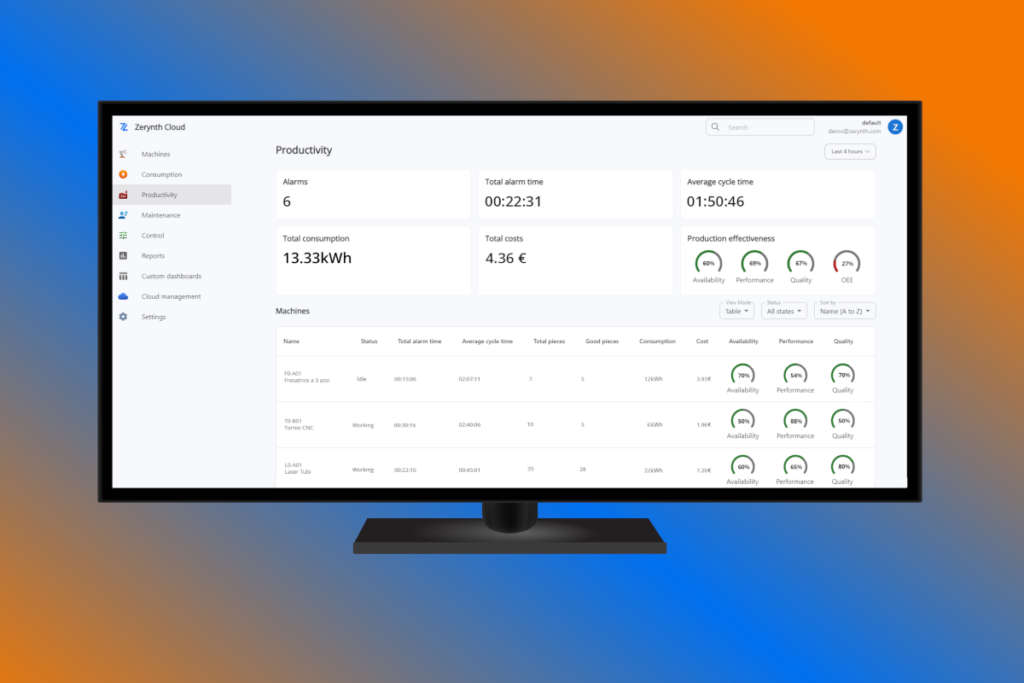Viewport: 1024px width, 683px height.
Task: Open Settings via the gear icon
Action: [123, 317]
